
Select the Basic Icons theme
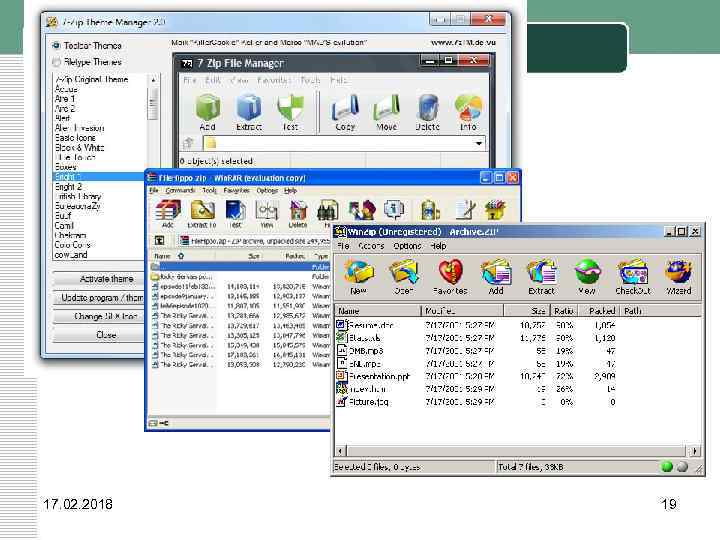[x=75, y=138]
